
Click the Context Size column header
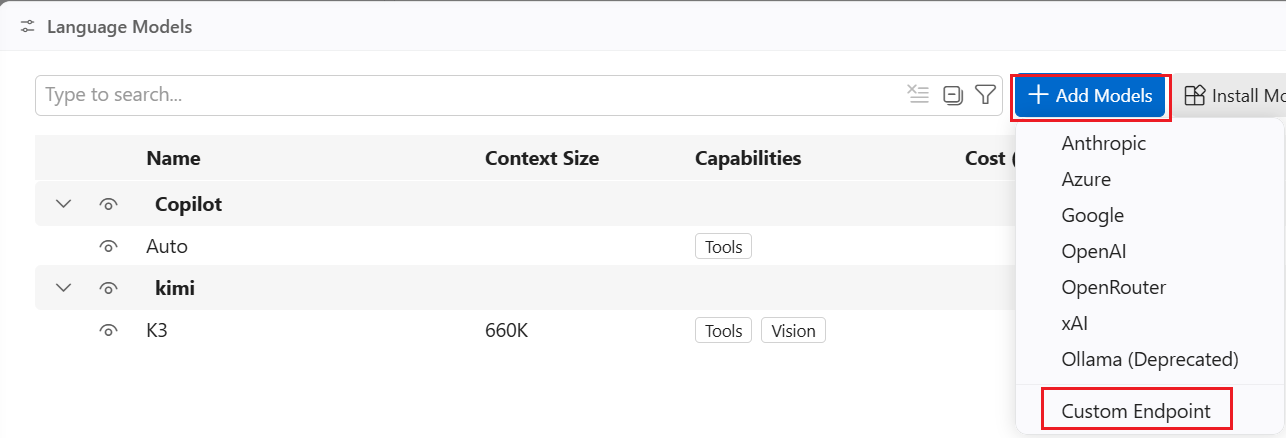coord(542,158)
